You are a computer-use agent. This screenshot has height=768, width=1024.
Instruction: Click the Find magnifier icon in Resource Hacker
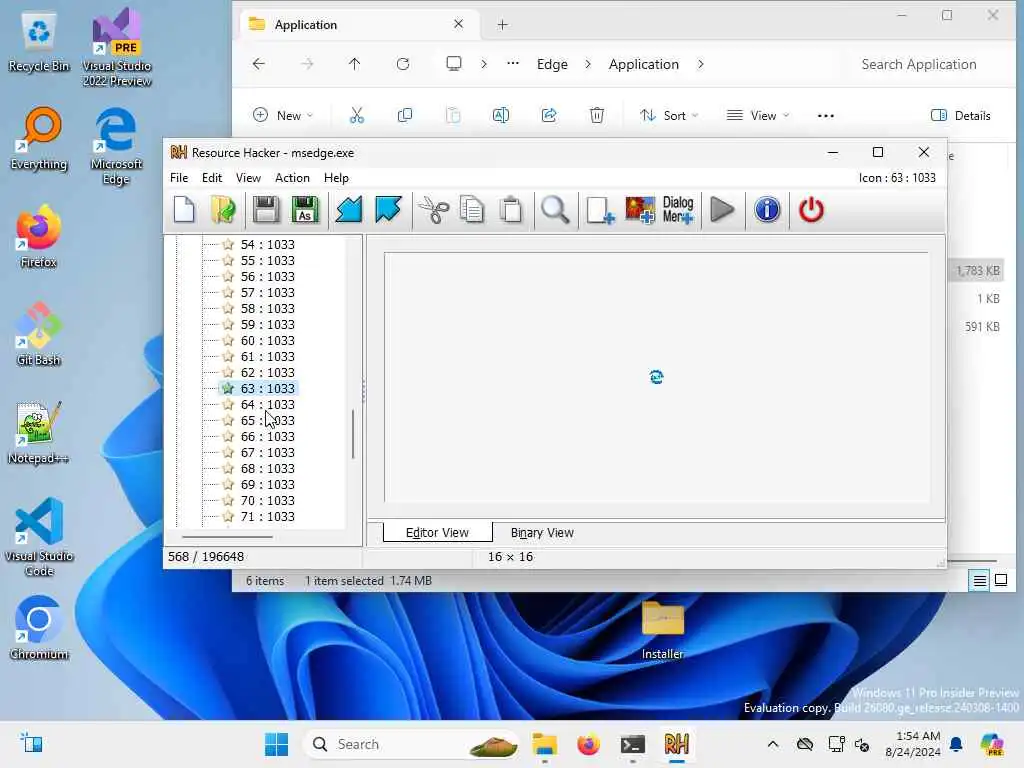[x=555, y=210]
